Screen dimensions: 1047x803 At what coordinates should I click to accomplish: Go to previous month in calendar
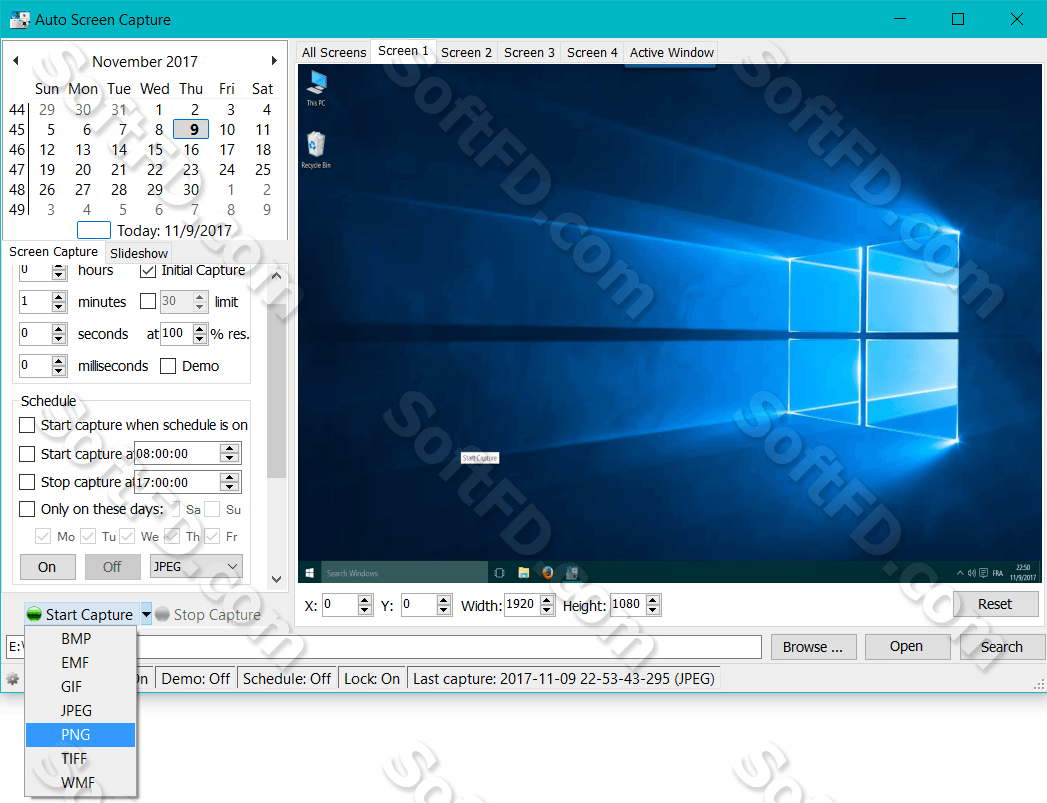coord(16,61)
